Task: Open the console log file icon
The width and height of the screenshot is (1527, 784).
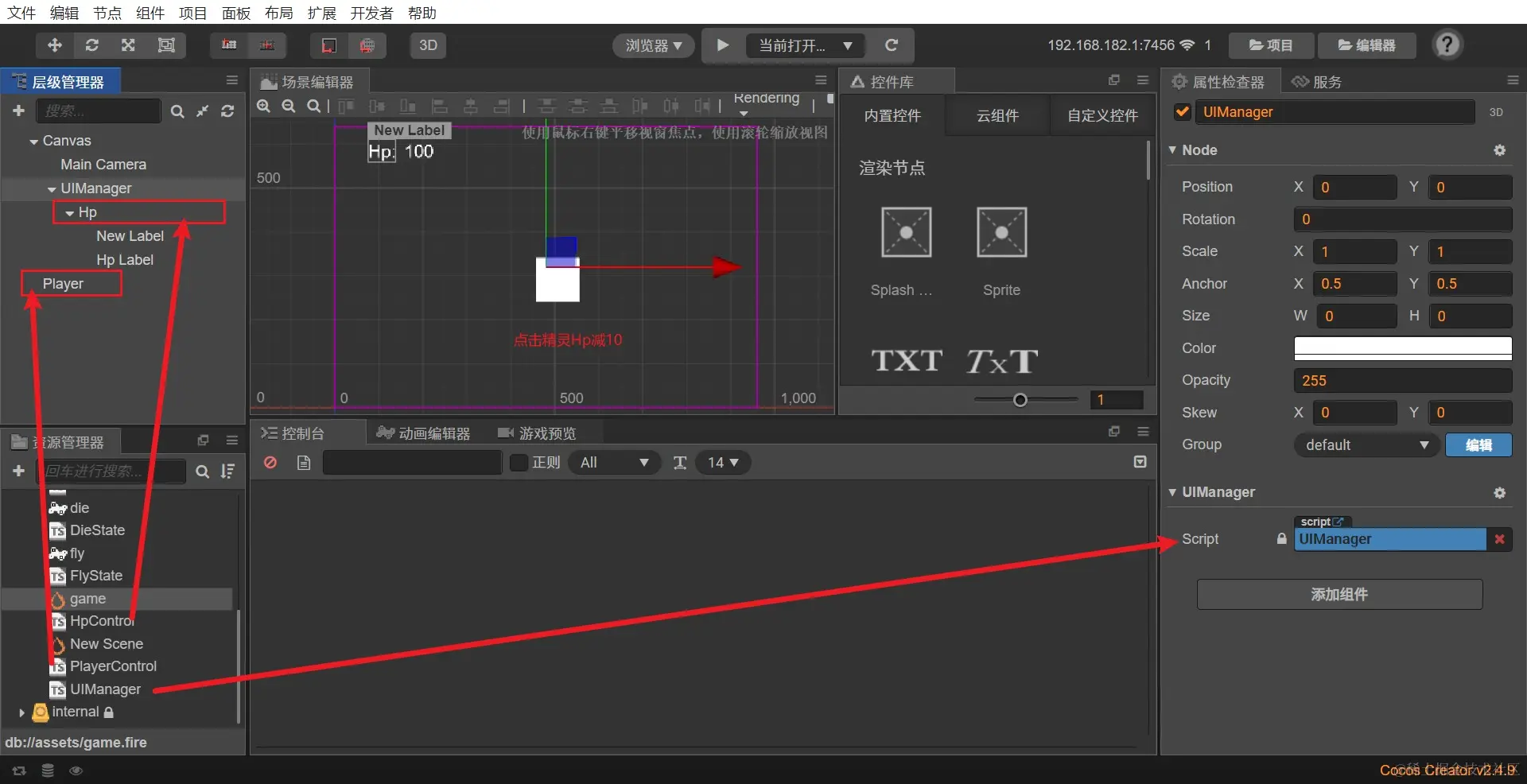Action: point(304,463)
